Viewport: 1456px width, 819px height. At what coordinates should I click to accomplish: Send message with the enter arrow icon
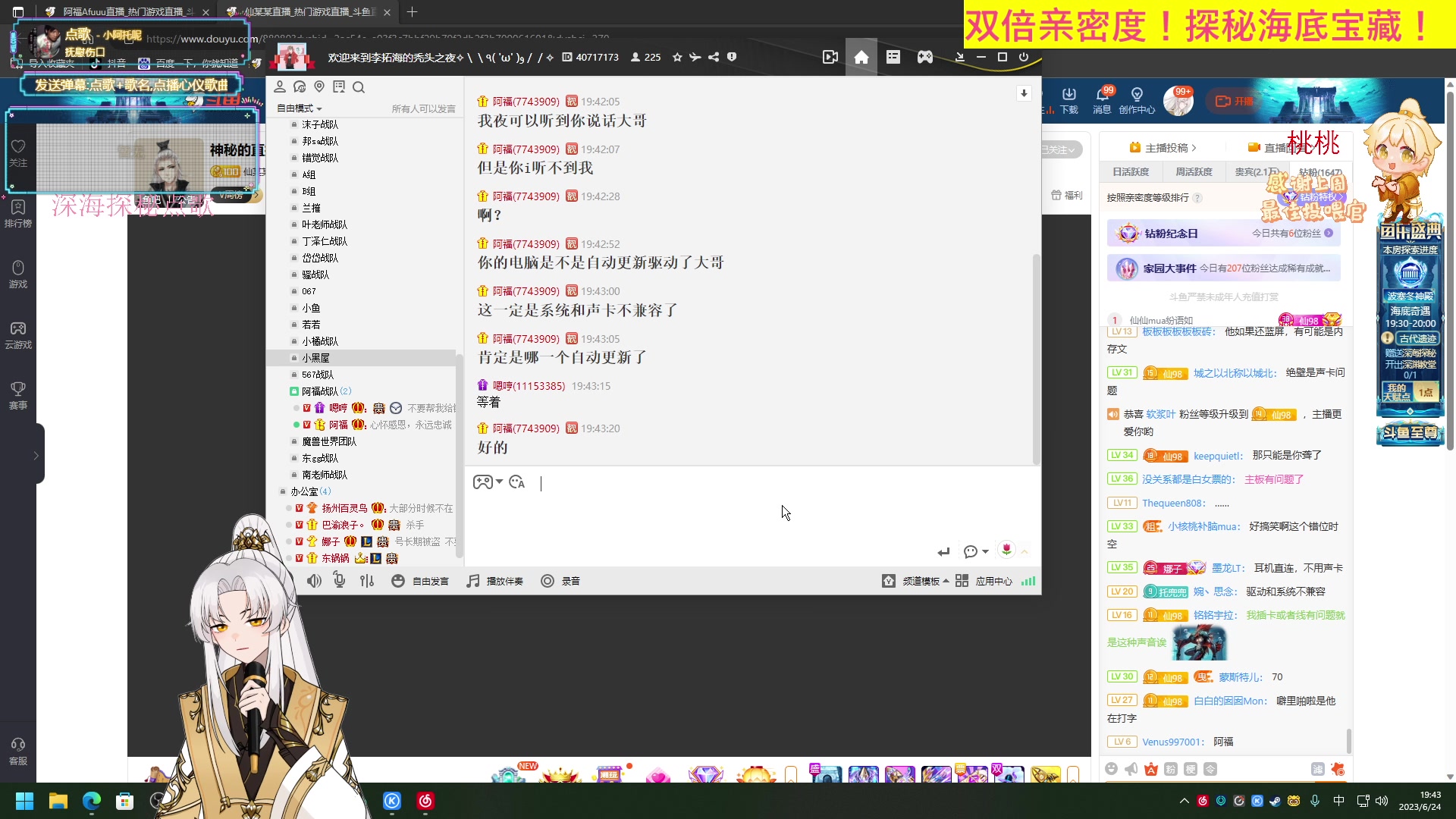(x=943, y=552)
